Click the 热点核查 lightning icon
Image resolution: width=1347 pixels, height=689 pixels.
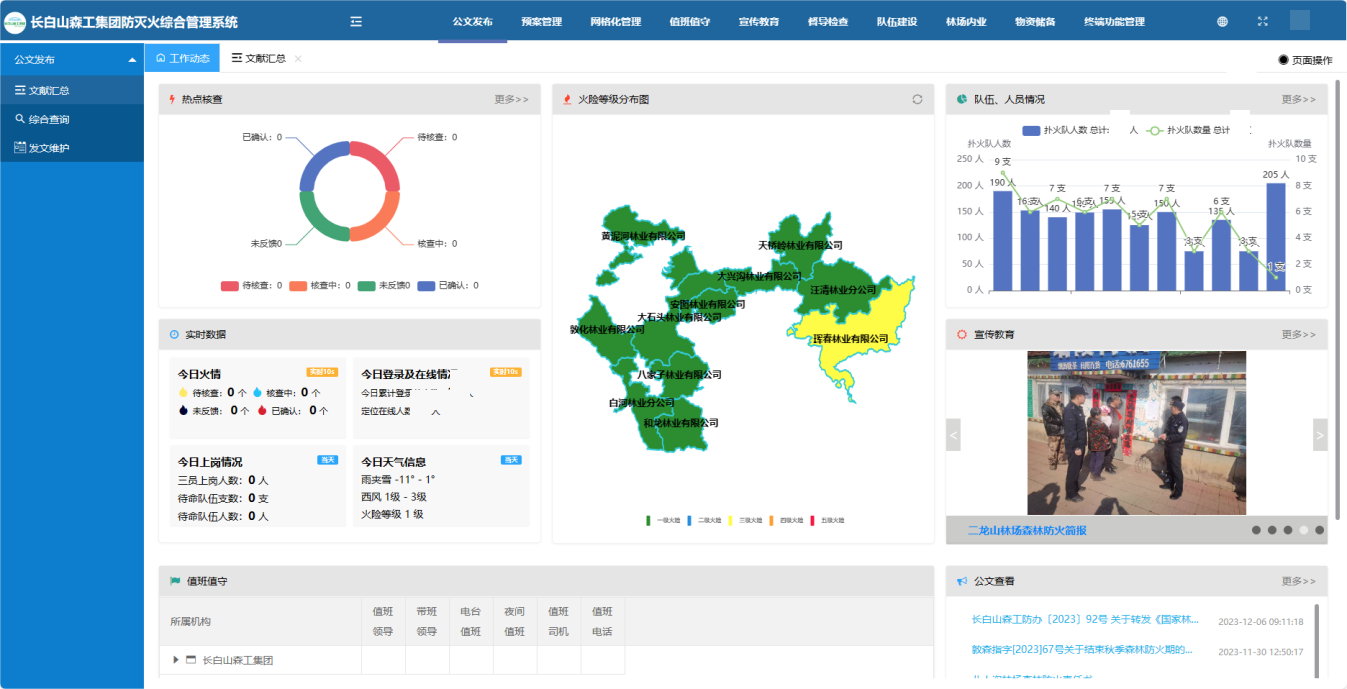pyautogui.click(x=172, y=99)
